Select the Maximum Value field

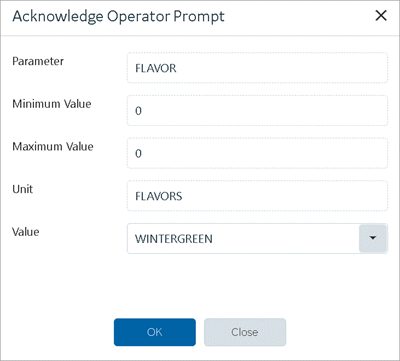[257, 153]
